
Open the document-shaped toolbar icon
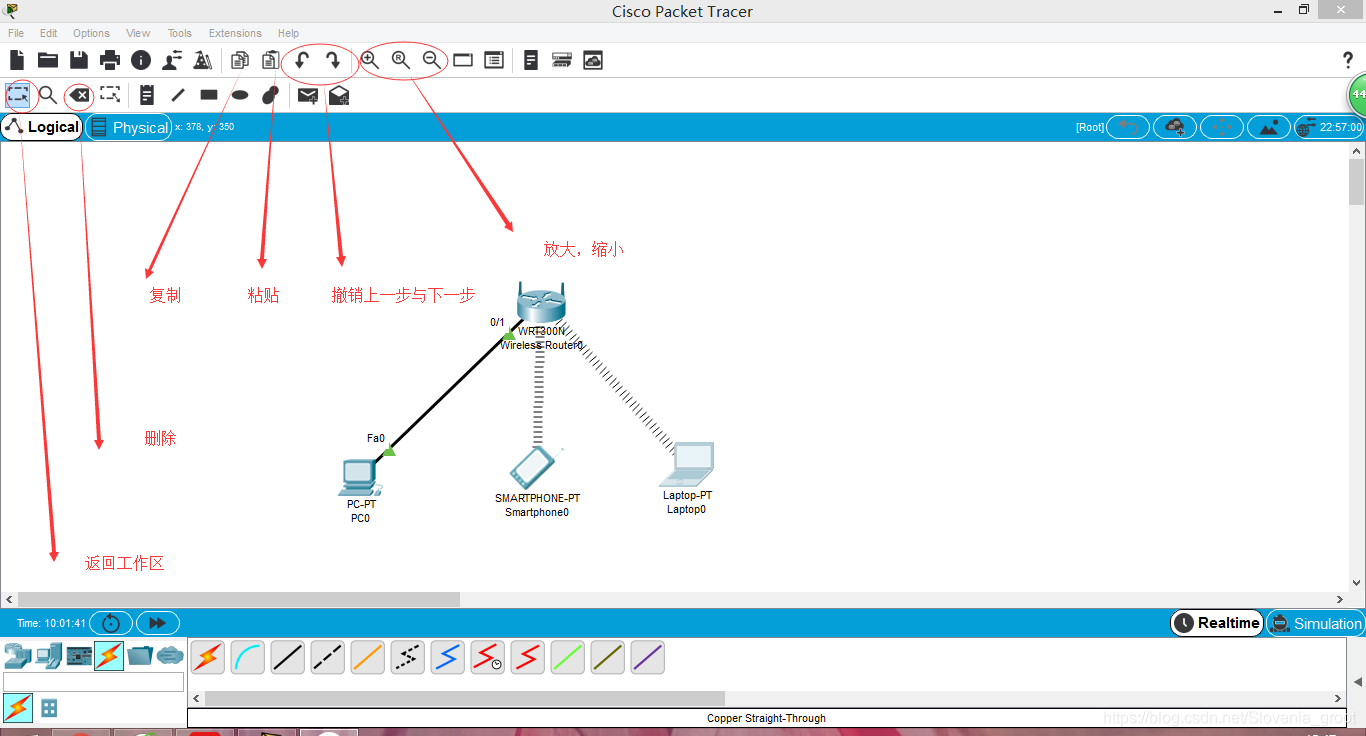point(531,60)
